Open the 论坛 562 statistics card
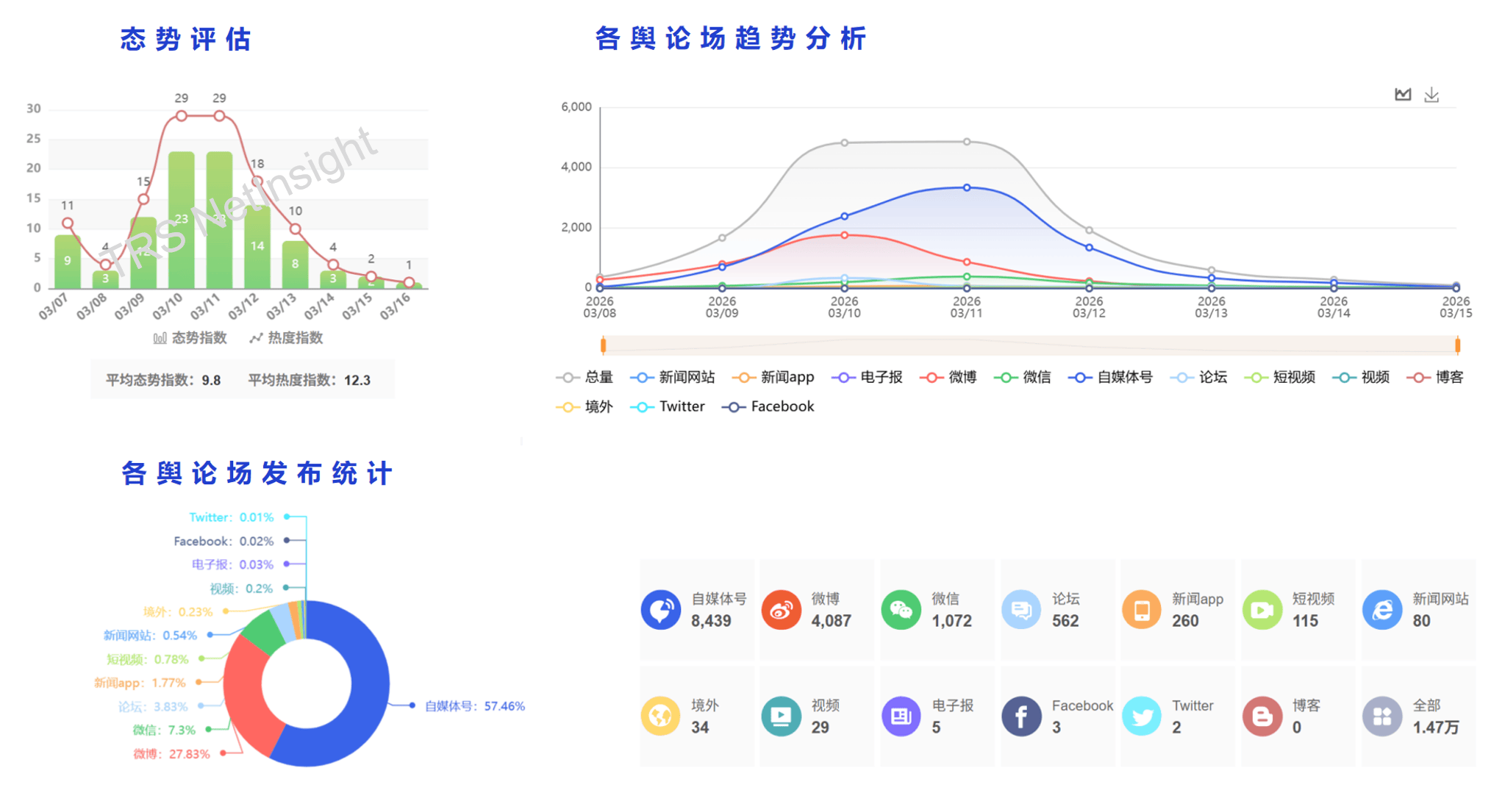This screenshot has width=1491, height=812. (1057, 610)
